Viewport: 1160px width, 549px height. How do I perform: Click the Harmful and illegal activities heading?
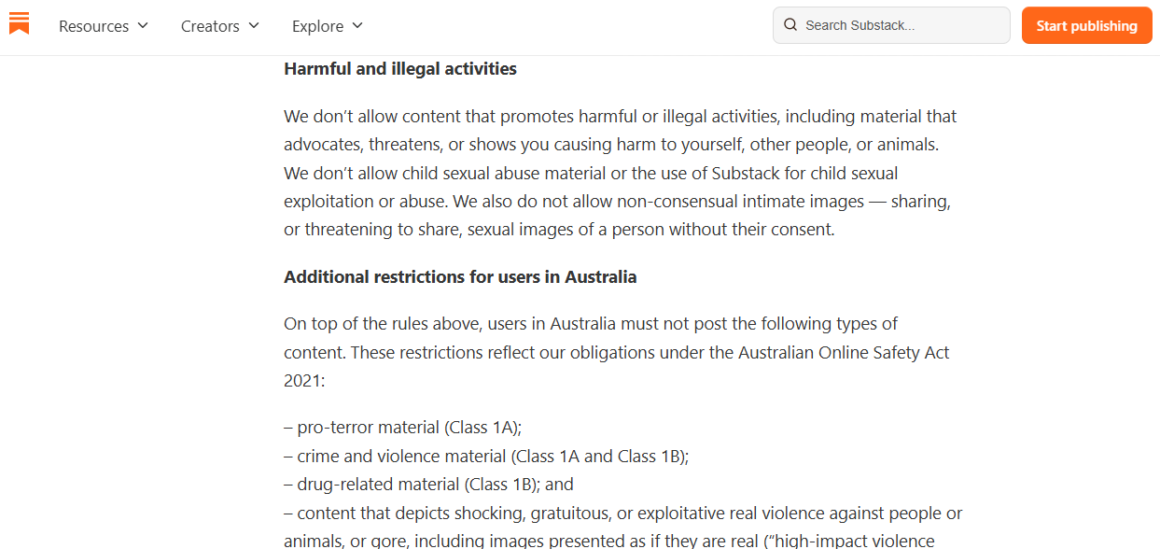400,70
